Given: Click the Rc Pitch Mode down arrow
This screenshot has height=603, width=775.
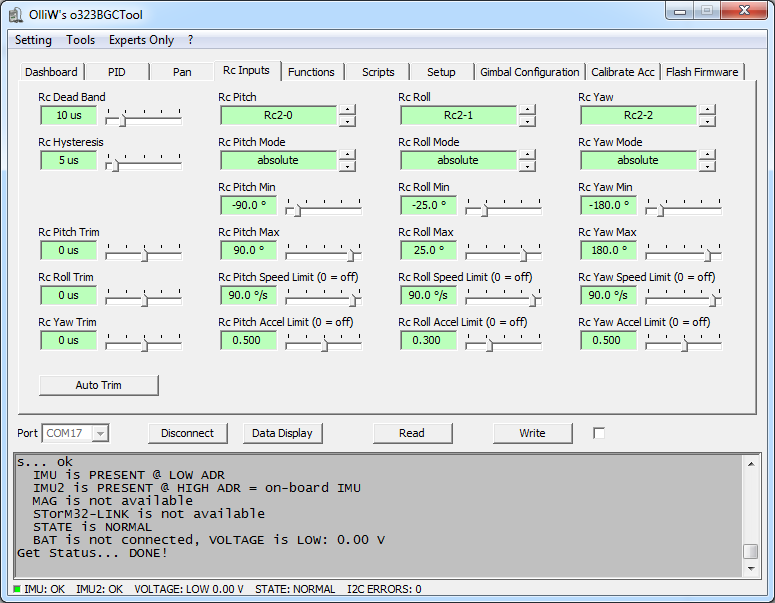Looking at the screenshot, I should [x=347, y=166].
